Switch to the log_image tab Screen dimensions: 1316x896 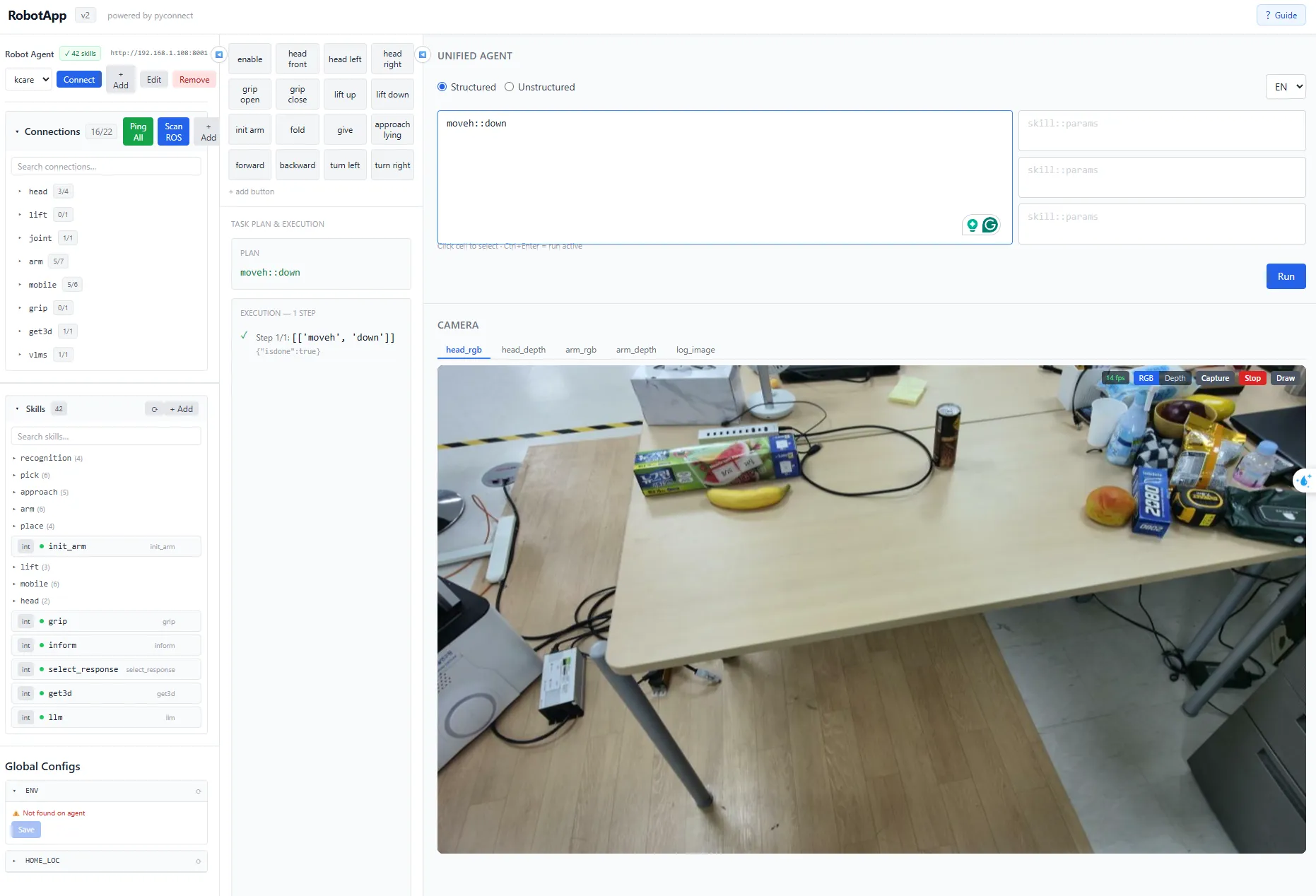695,350
